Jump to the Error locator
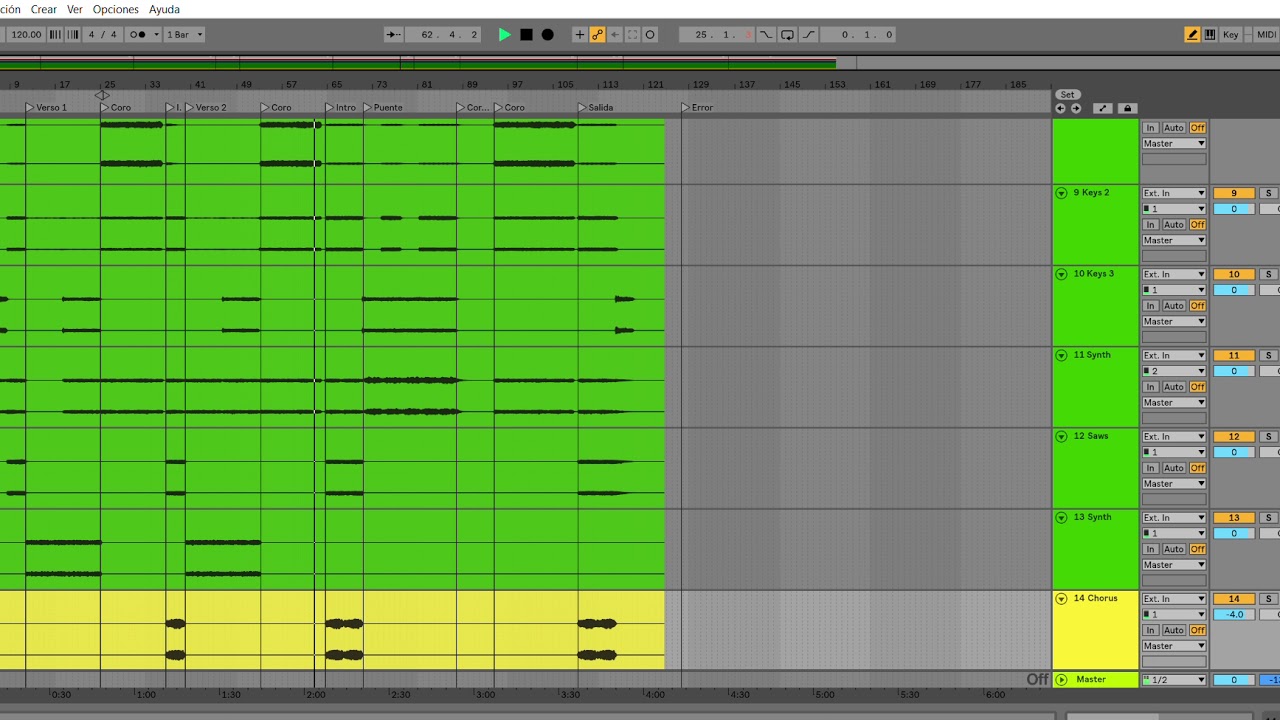1280x720 pixels. point(698,107)
